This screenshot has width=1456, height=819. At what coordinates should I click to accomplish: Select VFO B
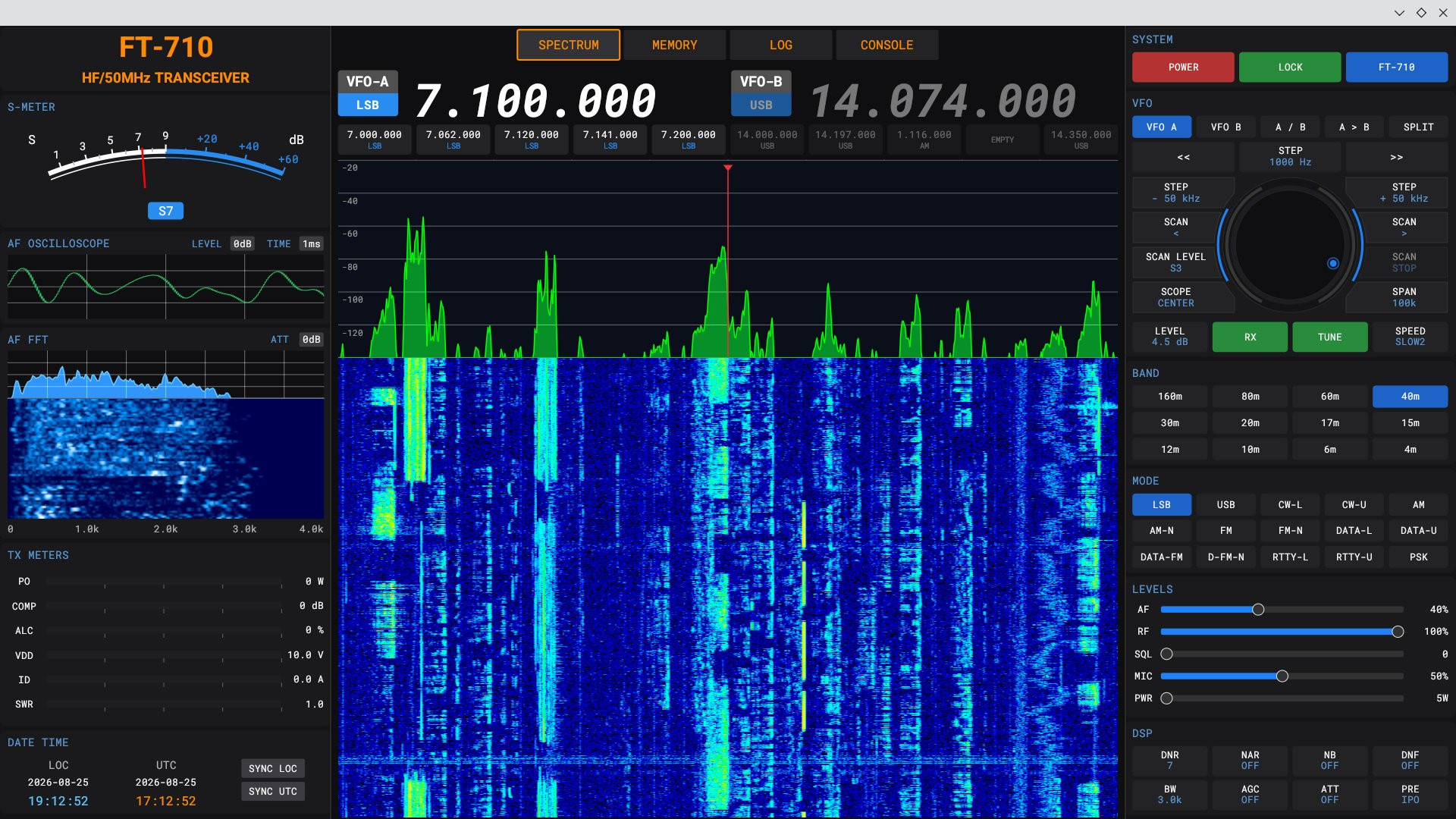1225,127
